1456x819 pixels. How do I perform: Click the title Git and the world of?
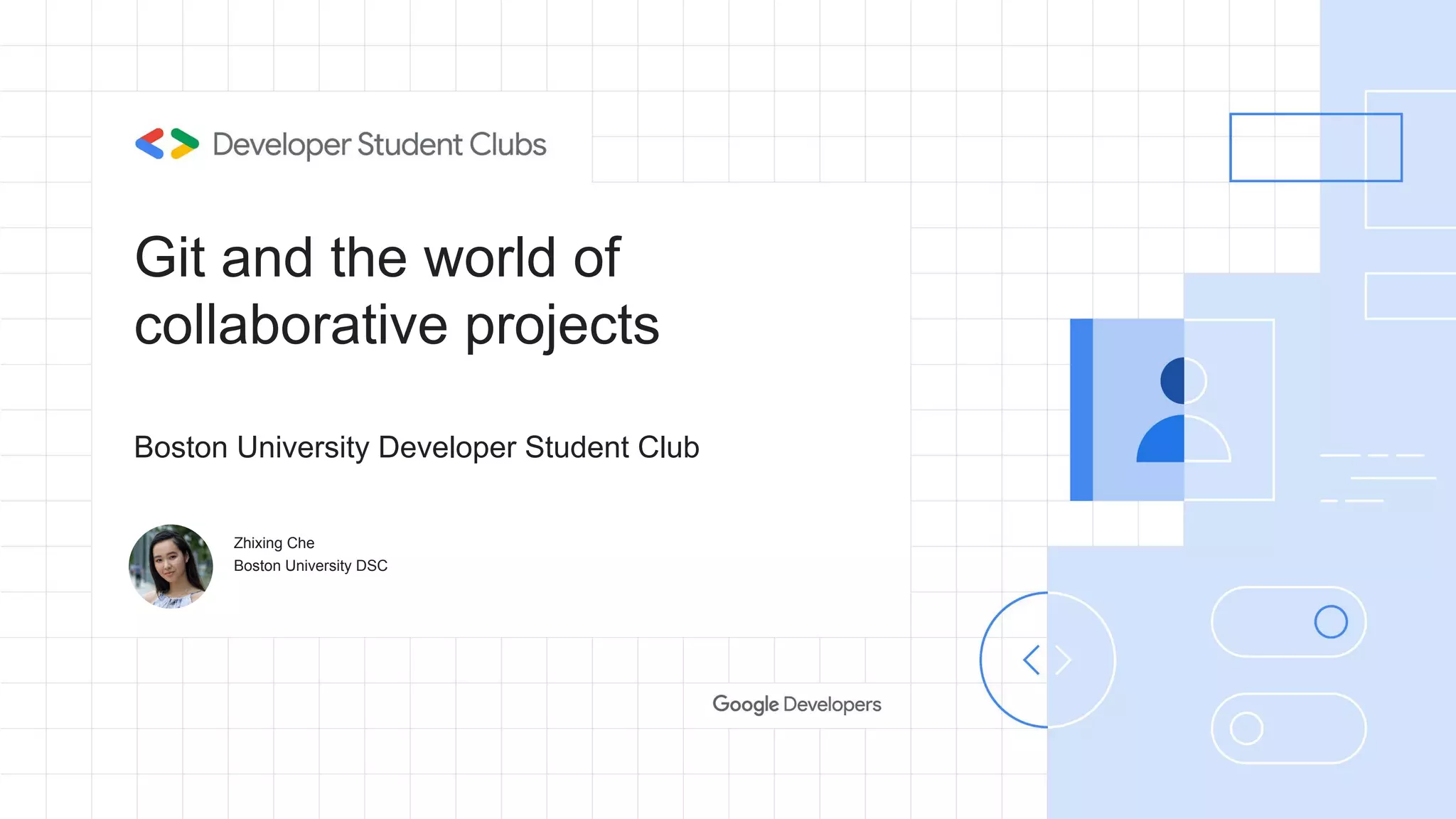[x=378, y=257]
